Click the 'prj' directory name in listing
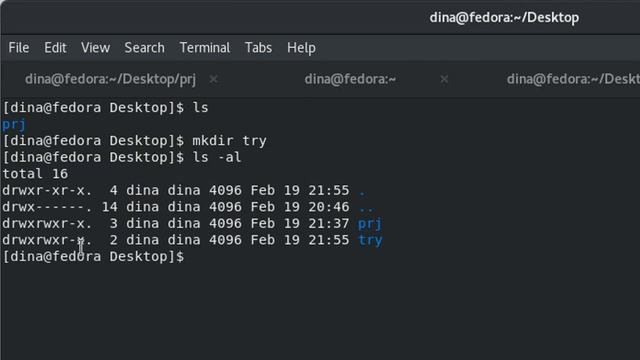 tap(369, 224)
